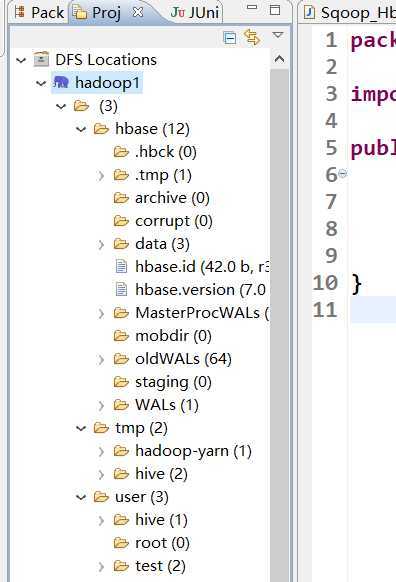Image resolution: width=396 pixels, height=582 pixels.
Task: Expand the hadoop-yarn (1) folder
Action: 101,451
